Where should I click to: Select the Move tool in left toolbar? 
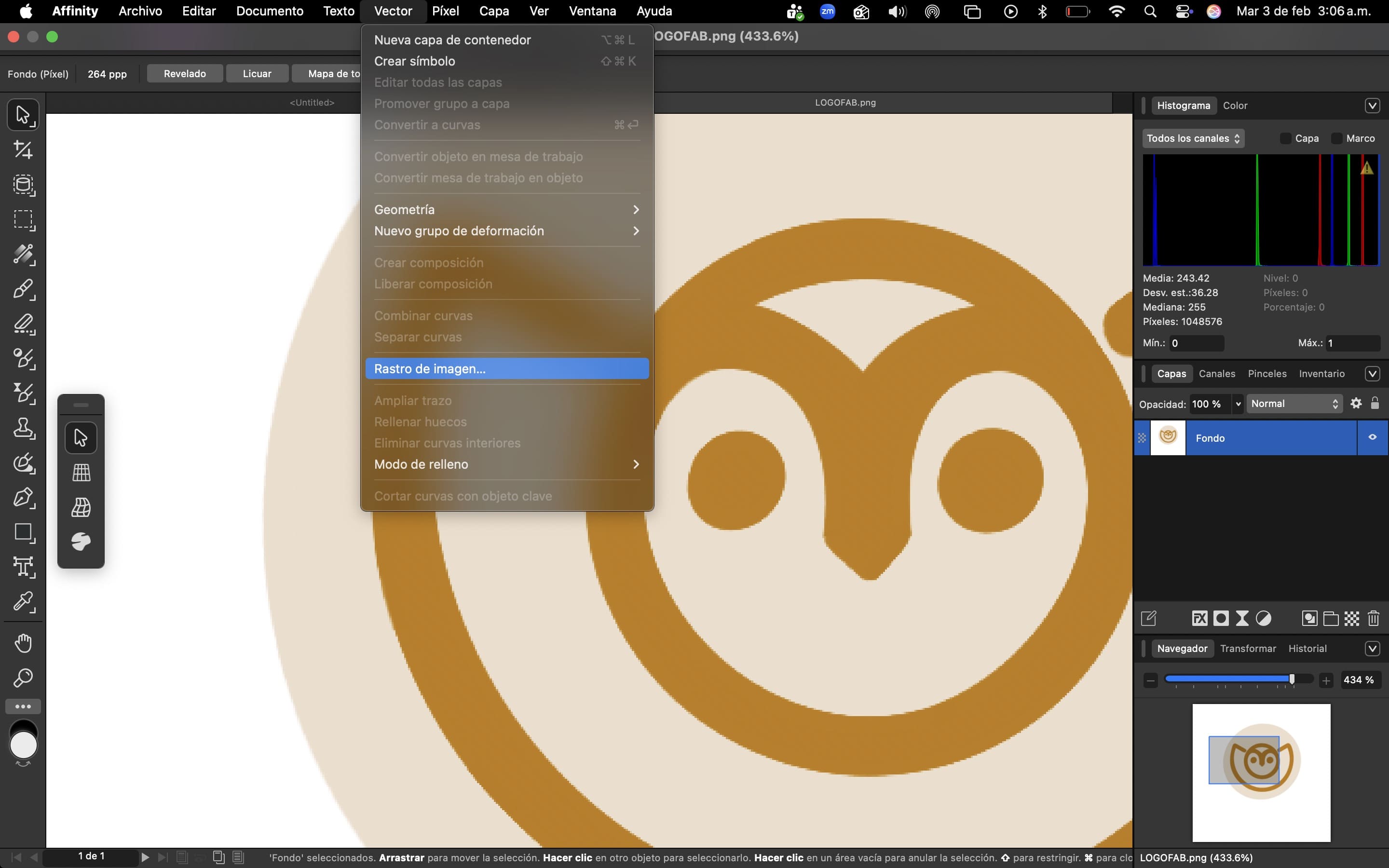coord(23,115)
